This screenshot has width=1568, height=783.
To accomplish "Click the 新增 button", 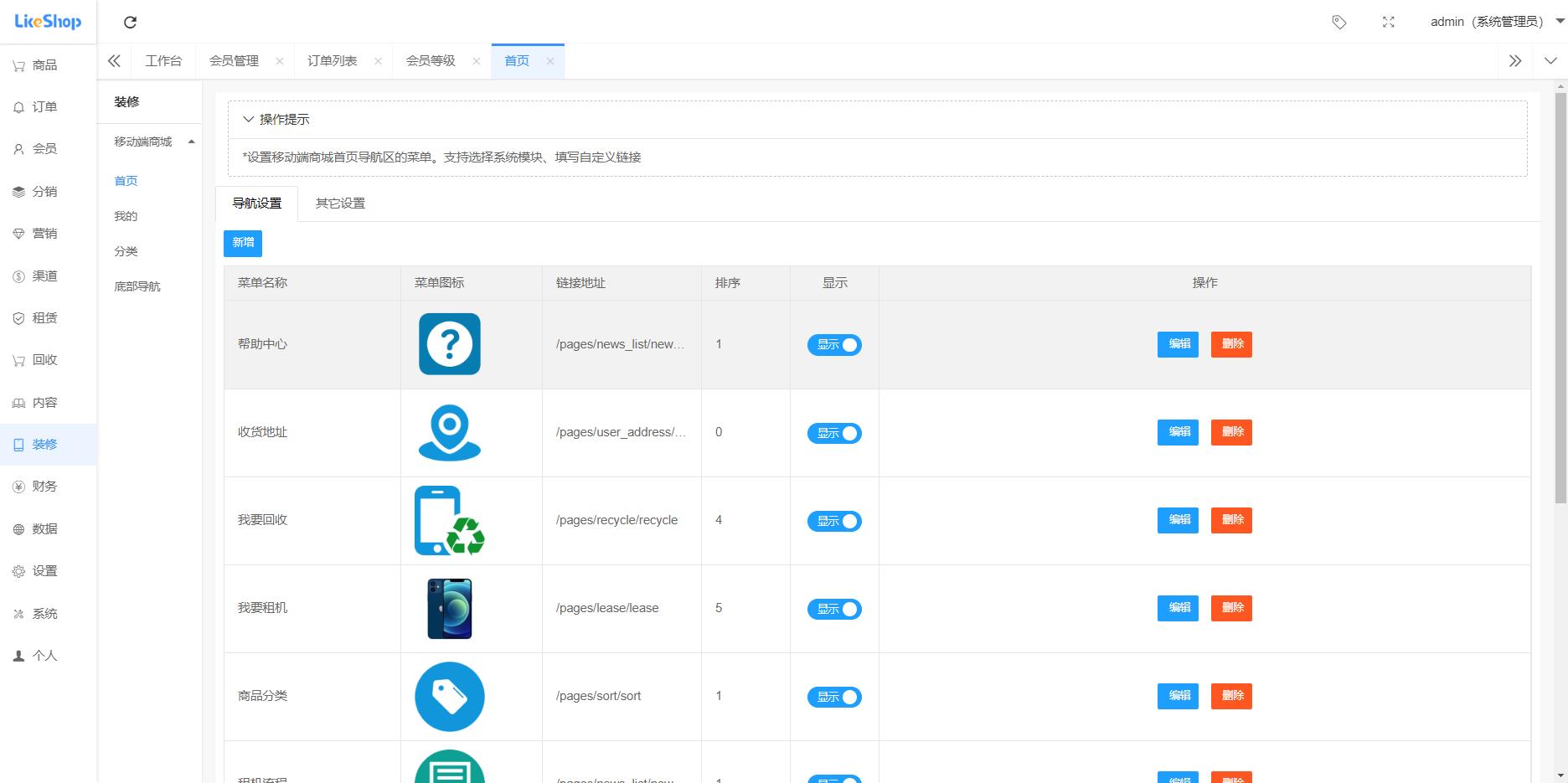I will [243, 243].
